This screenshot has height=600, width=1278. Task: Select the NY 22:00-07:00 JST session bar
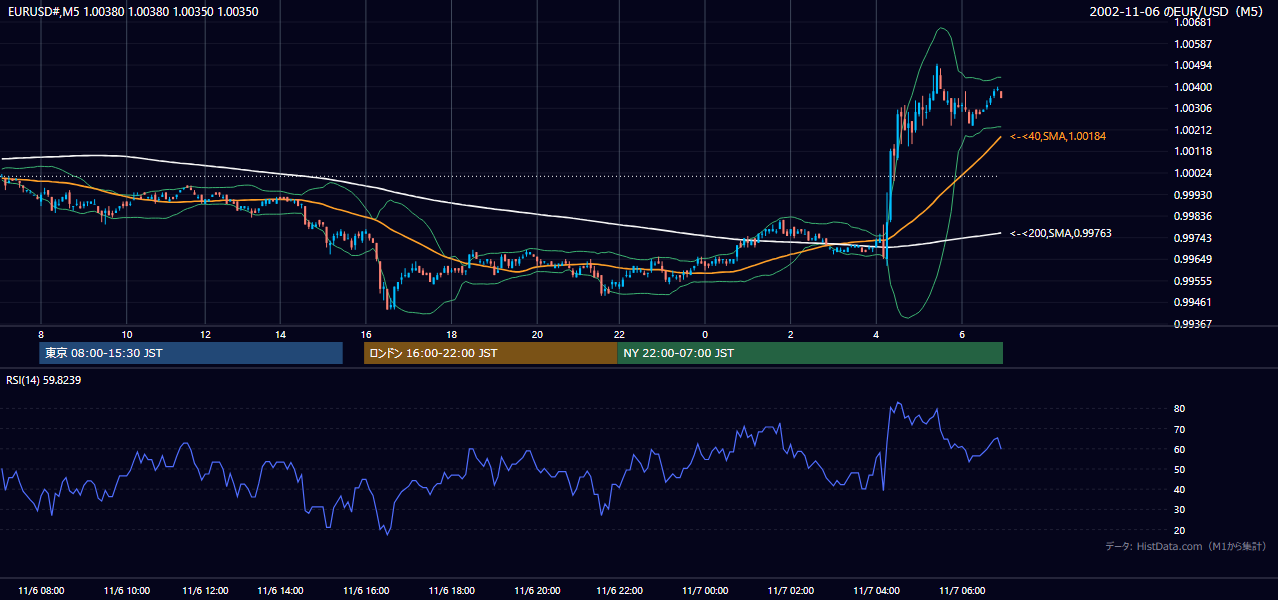[x=810, y=353]
